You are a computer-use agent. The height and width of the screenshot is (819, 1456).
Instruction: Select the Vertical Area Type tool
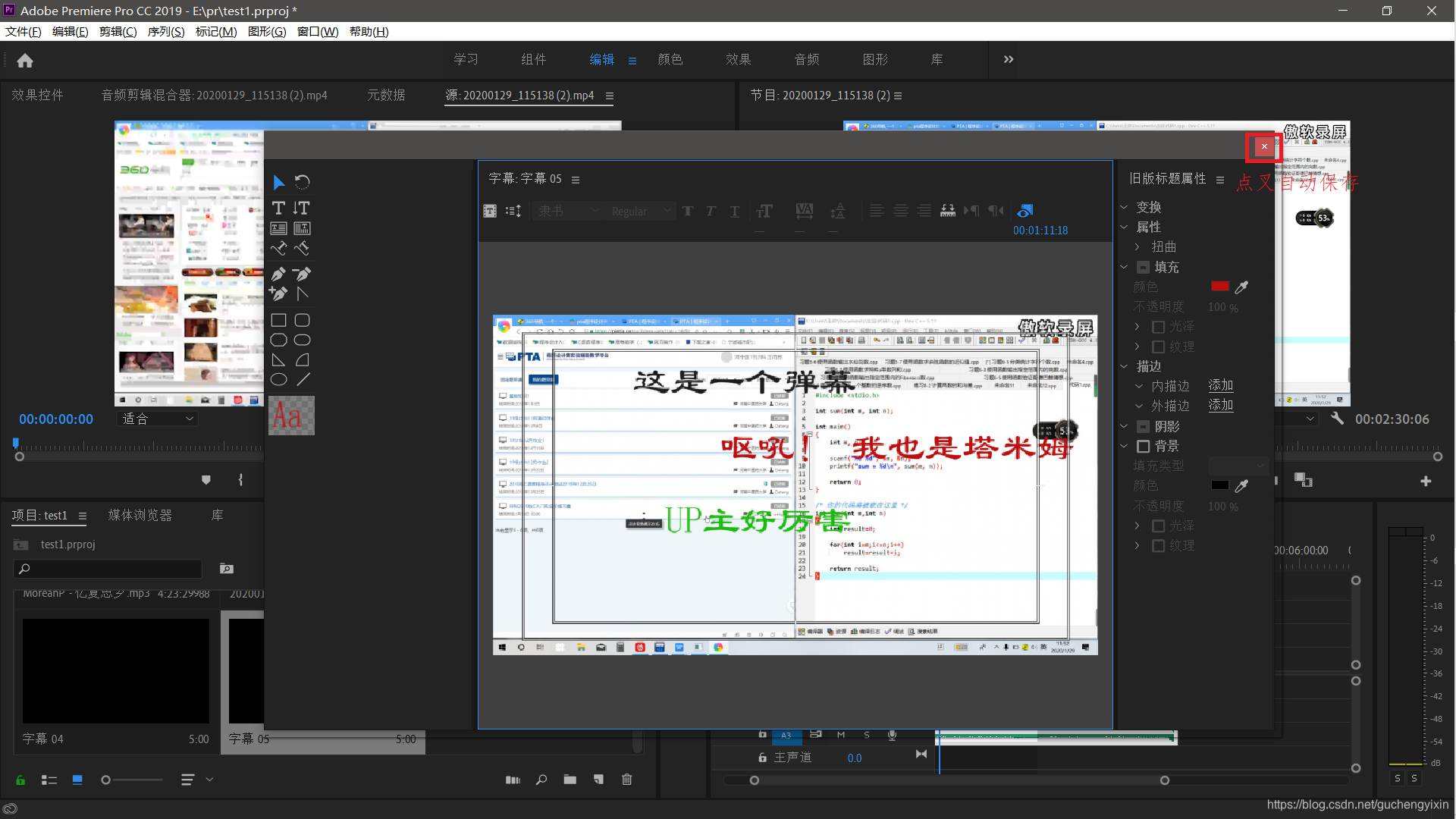pos(302,228)
